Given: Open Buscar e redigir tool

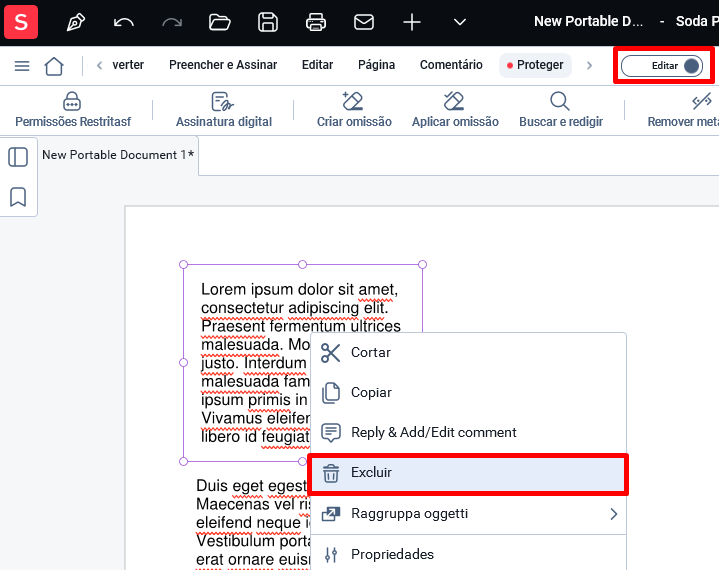Looking at the screenshot, I should click(560, 110).
